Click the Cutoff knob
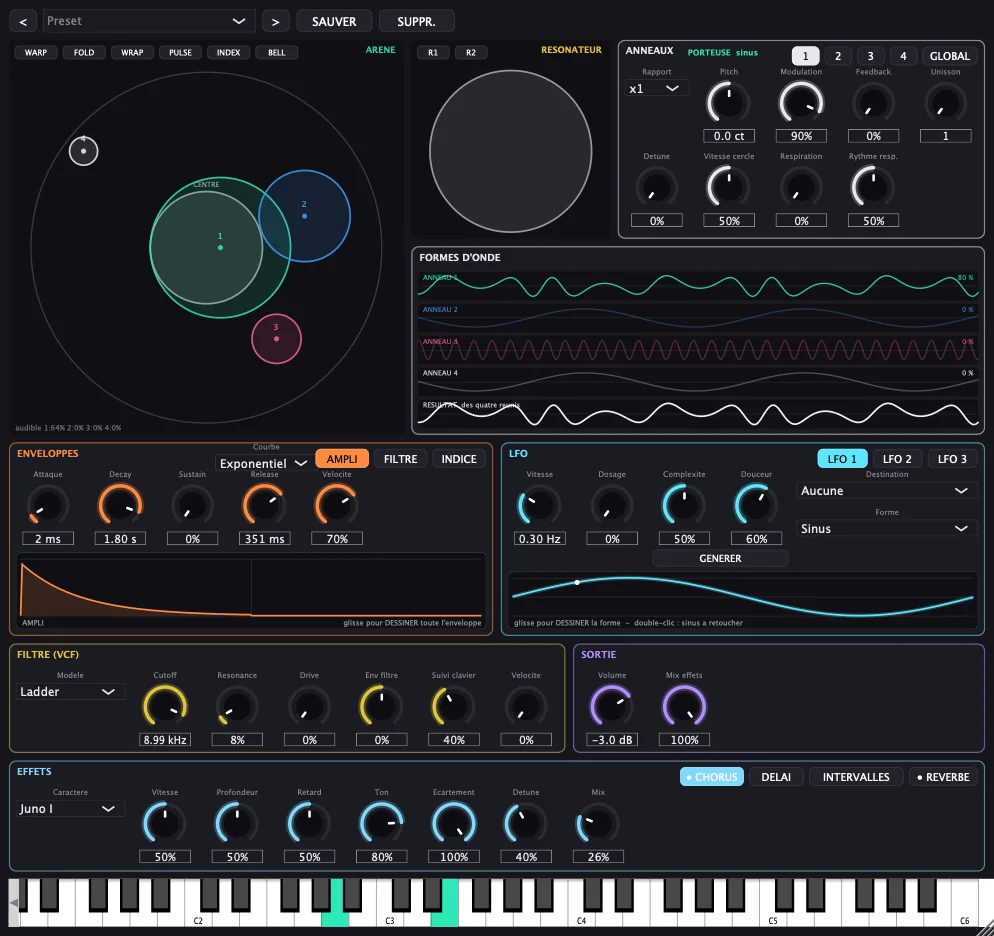 point(165,707)
